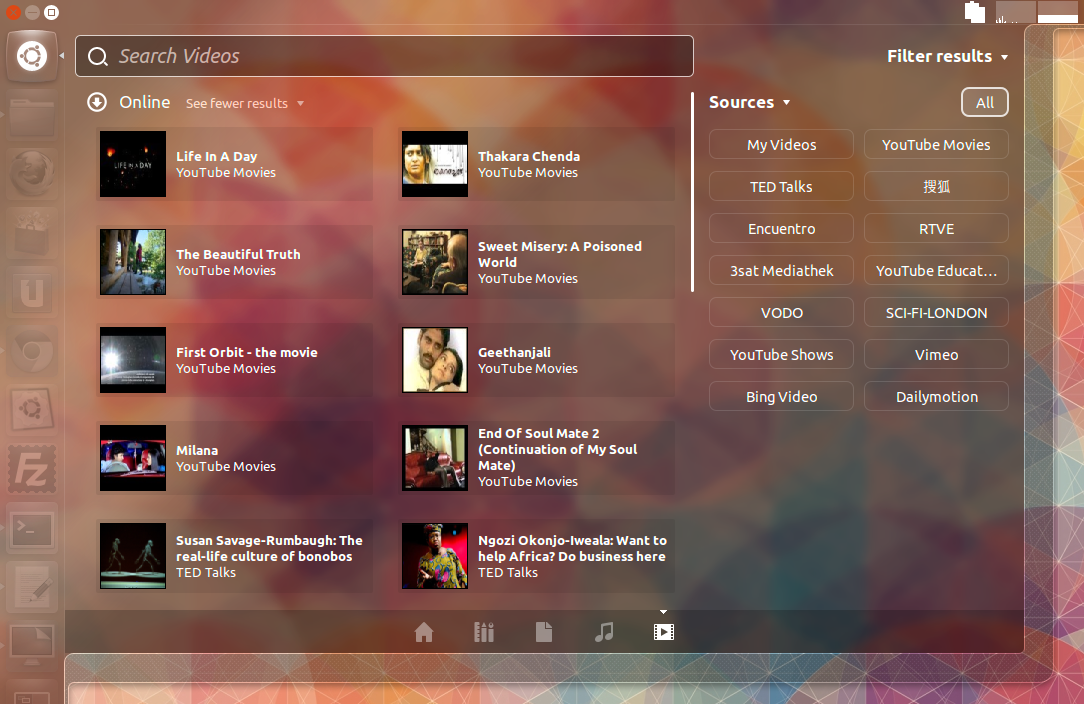Screen dimensions: 1084x704
Task: Click the results vertical scrollbar
Action: tap(692, 192)
